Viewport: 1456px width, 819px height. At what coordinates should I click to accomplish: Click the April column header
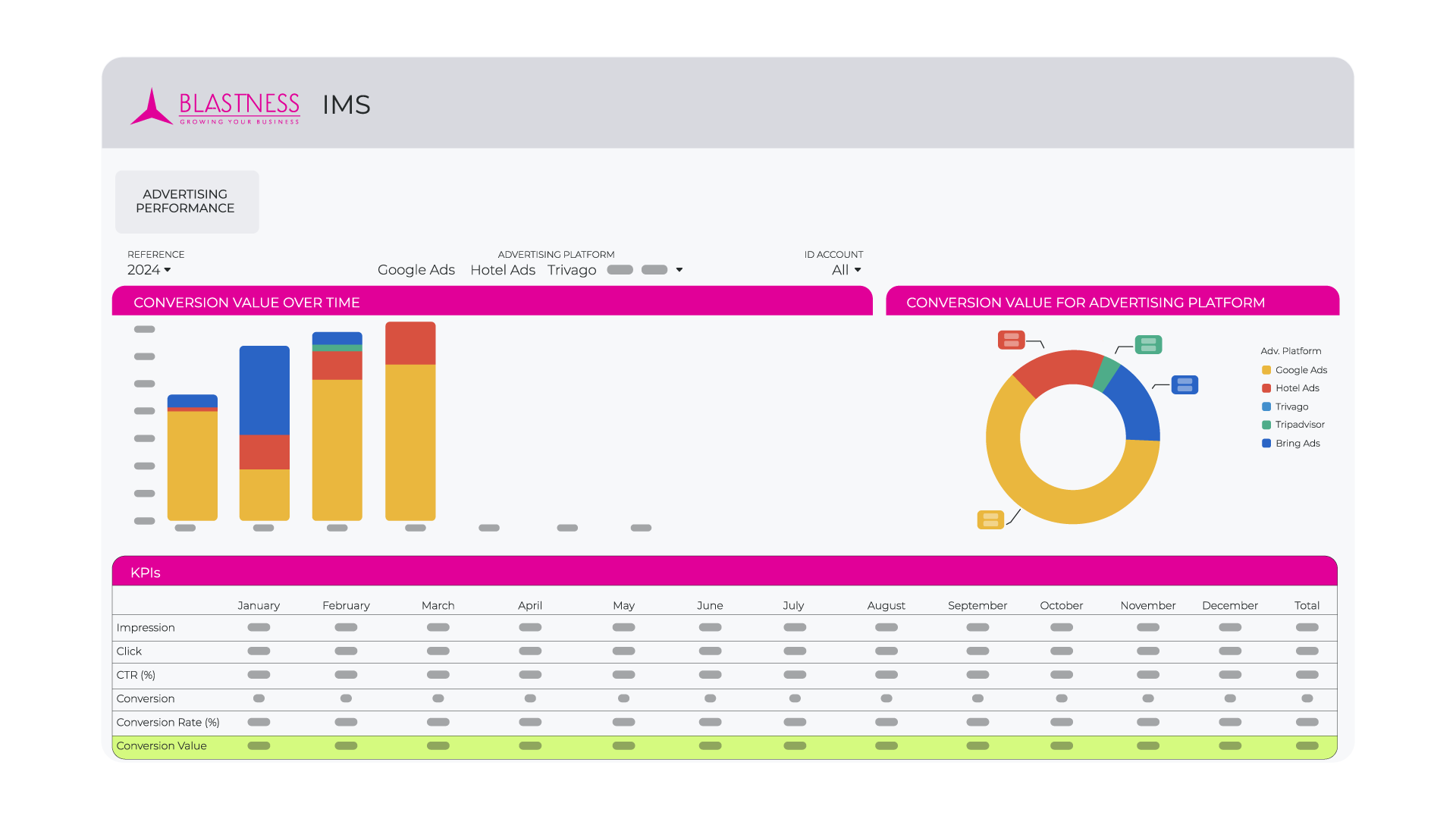coord(530,605)
